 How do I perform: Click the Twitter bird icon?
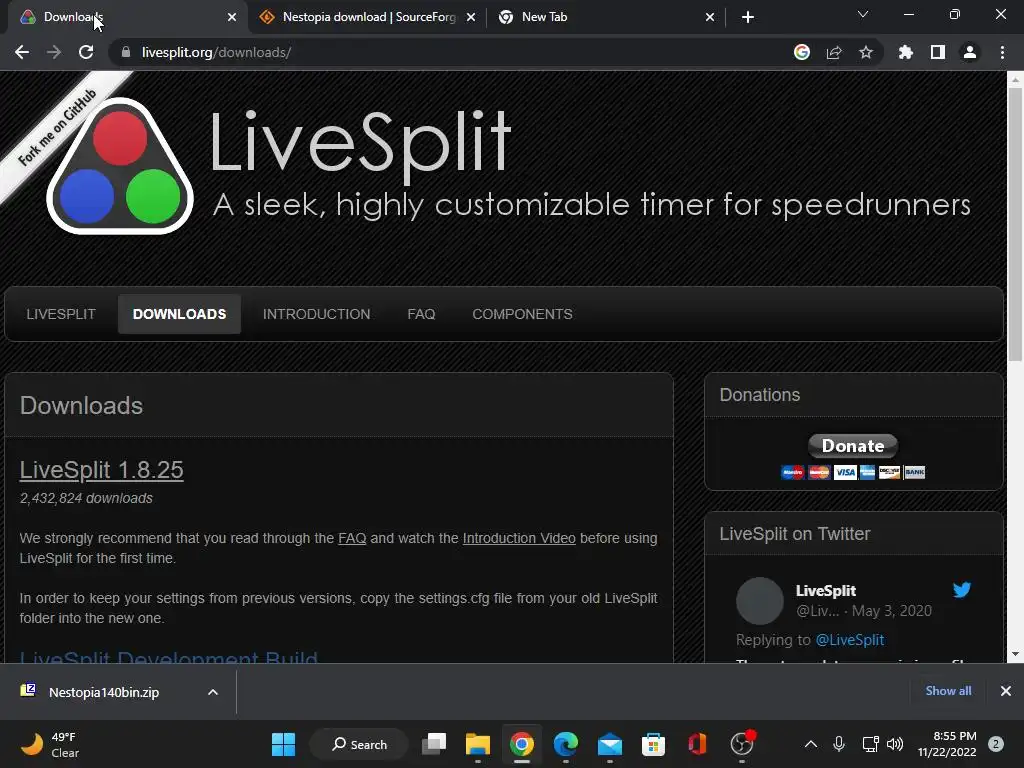tap(961, 590)
